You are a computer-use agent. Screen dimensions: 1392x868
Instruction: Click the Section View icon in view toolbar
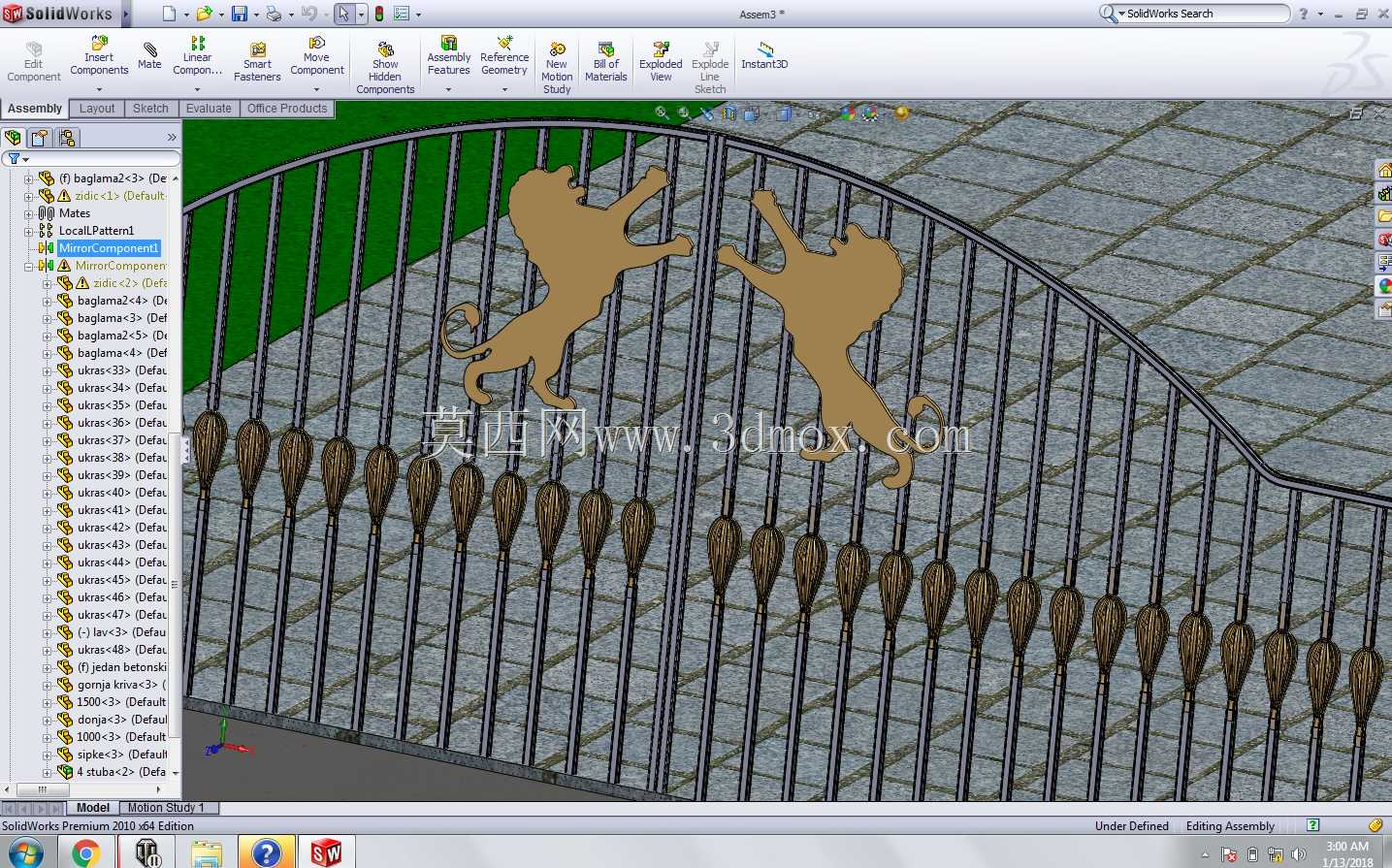[729, 113]
